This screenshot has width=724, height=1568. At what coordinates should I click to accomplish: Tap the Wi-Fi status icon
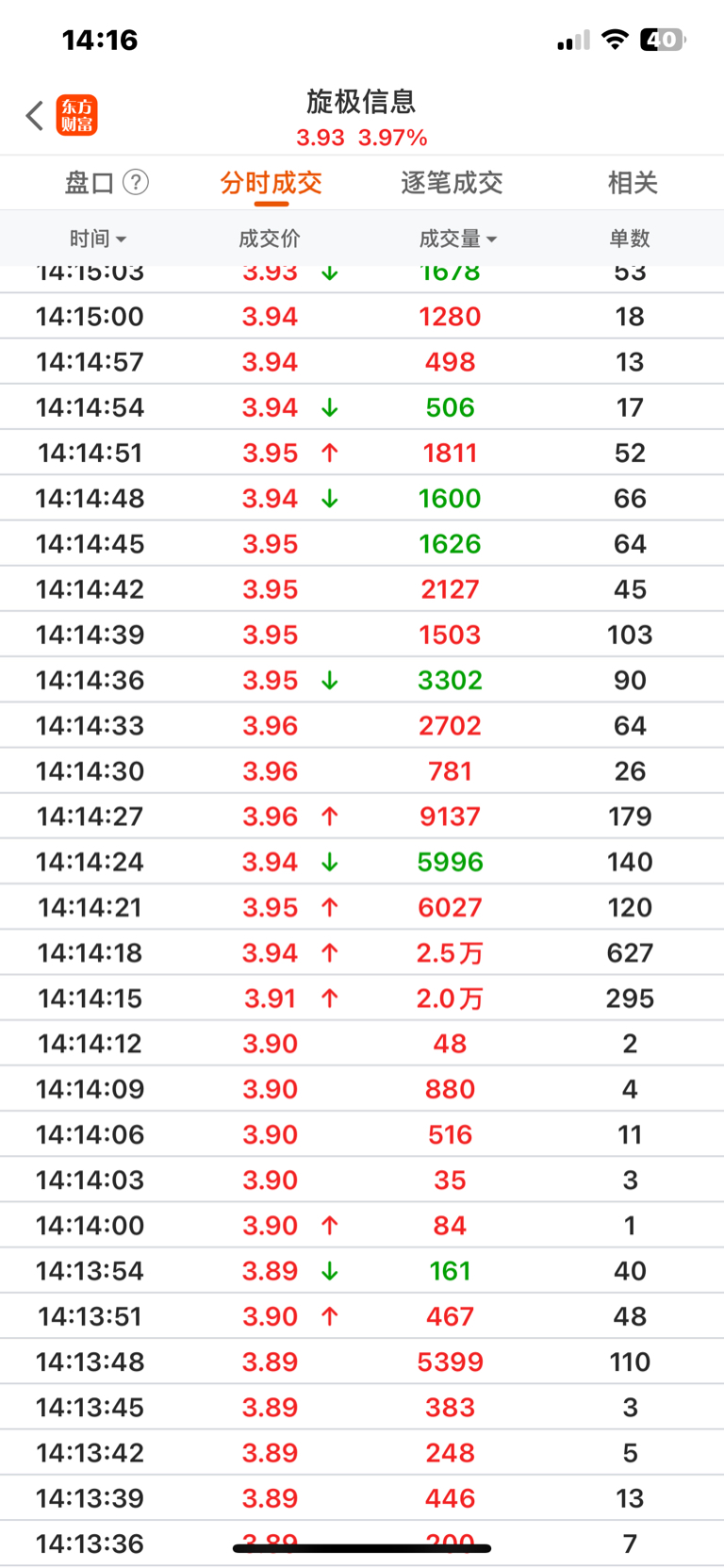(616, 40)
